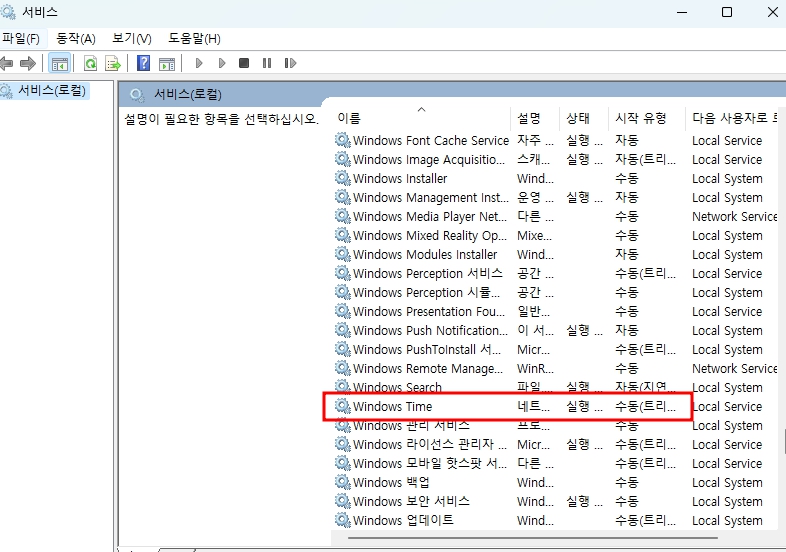Toggle the Show/Hide Action Pane toolbar icon

coord(167,64)
